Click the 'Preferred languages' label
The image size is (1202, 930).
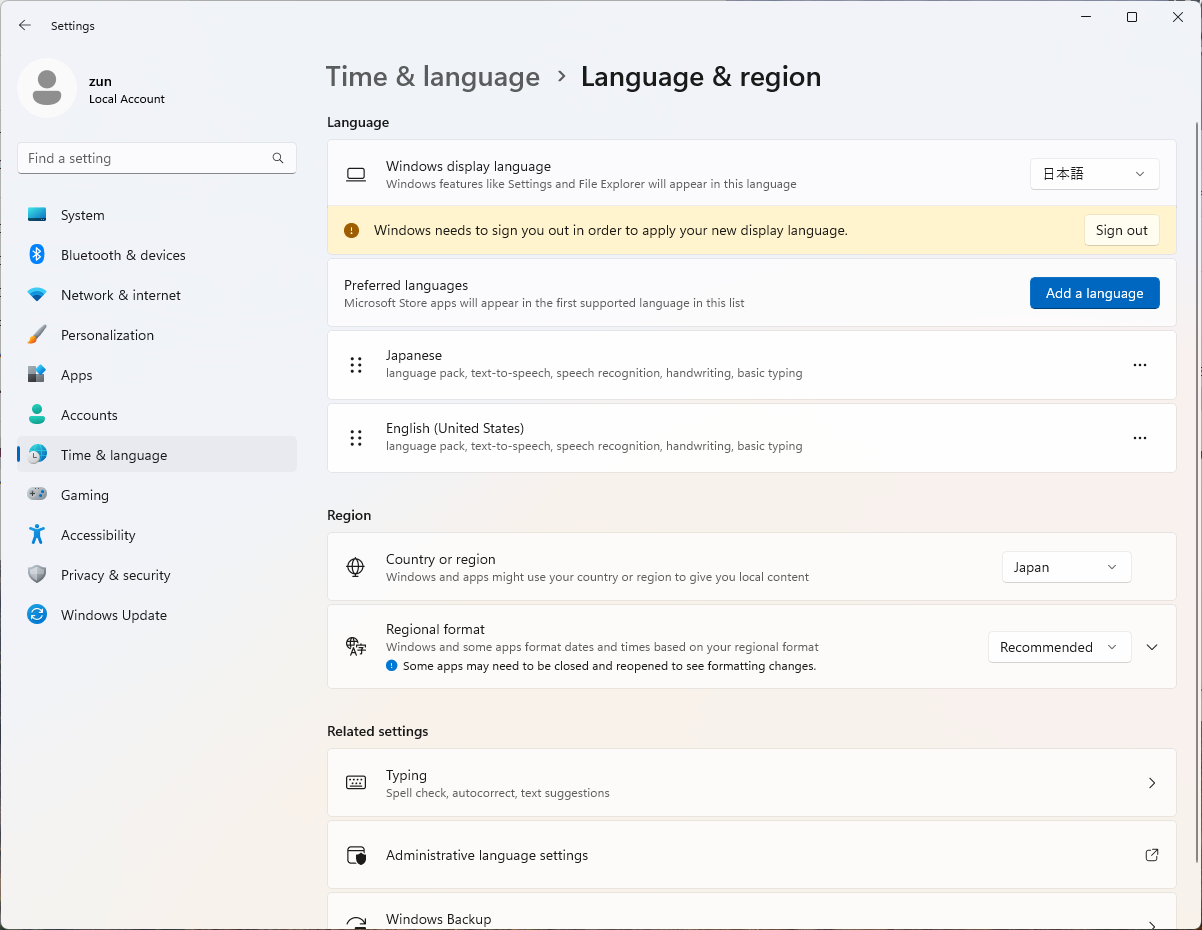pyautogui.click(x=406, y=285)
